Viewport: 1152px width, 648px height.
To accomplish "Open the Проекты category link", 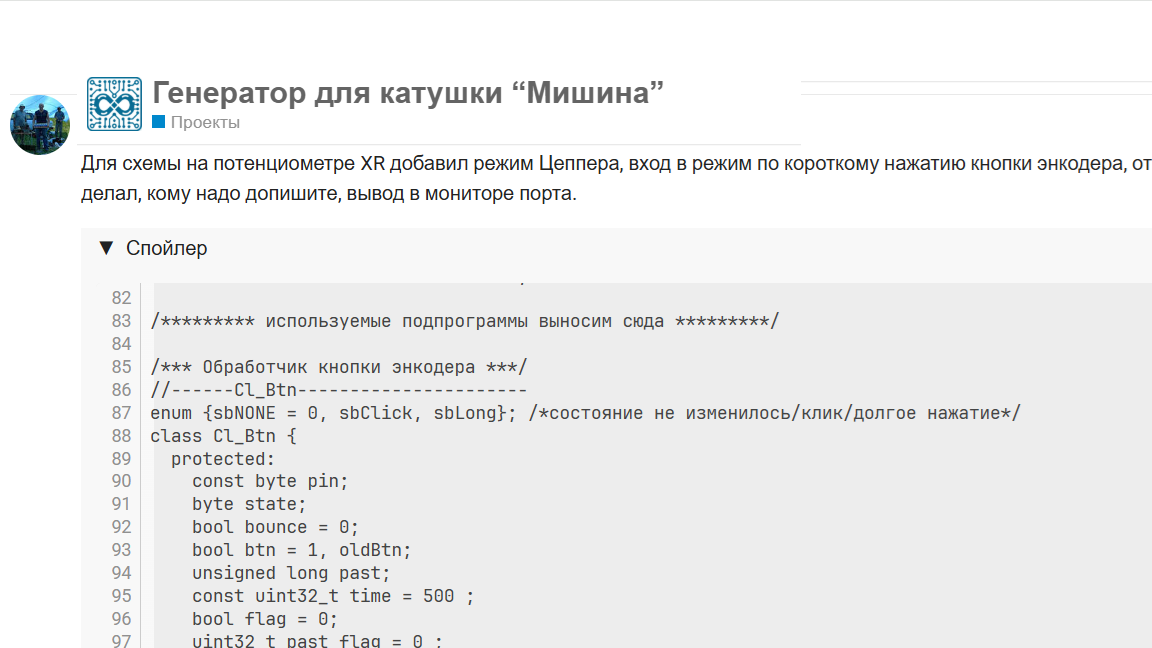I will point(206,122).
